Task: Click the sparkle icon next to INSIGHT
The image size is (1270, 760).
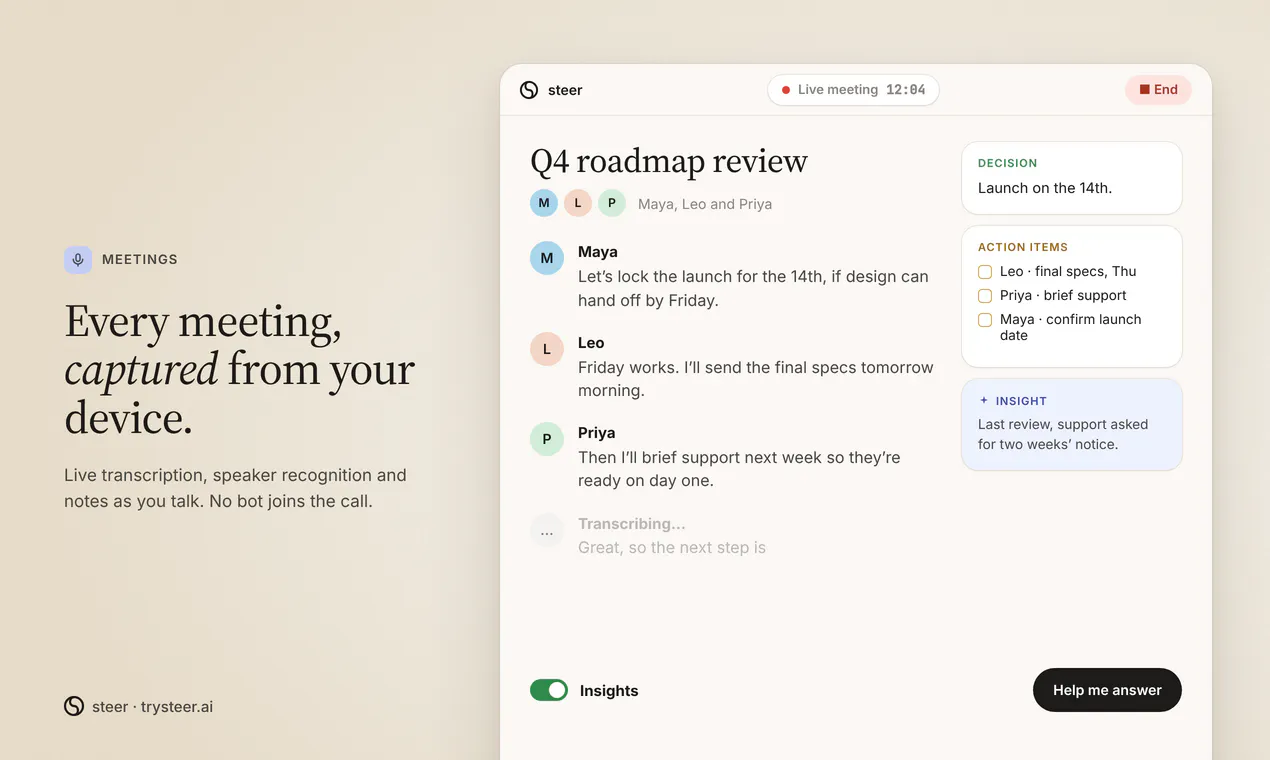Action: pyautogui.click(x=984, y=400)
